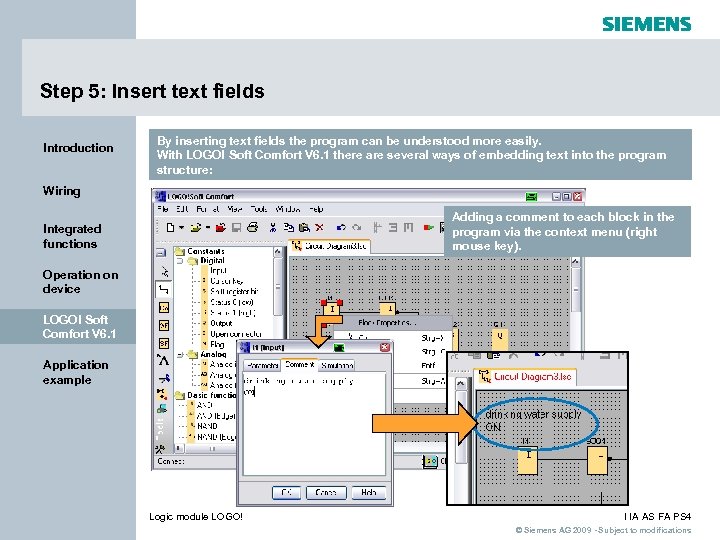Screen dimensions: 720x540
Task: Go to Application example slide section
Action: tap(76, 372)
